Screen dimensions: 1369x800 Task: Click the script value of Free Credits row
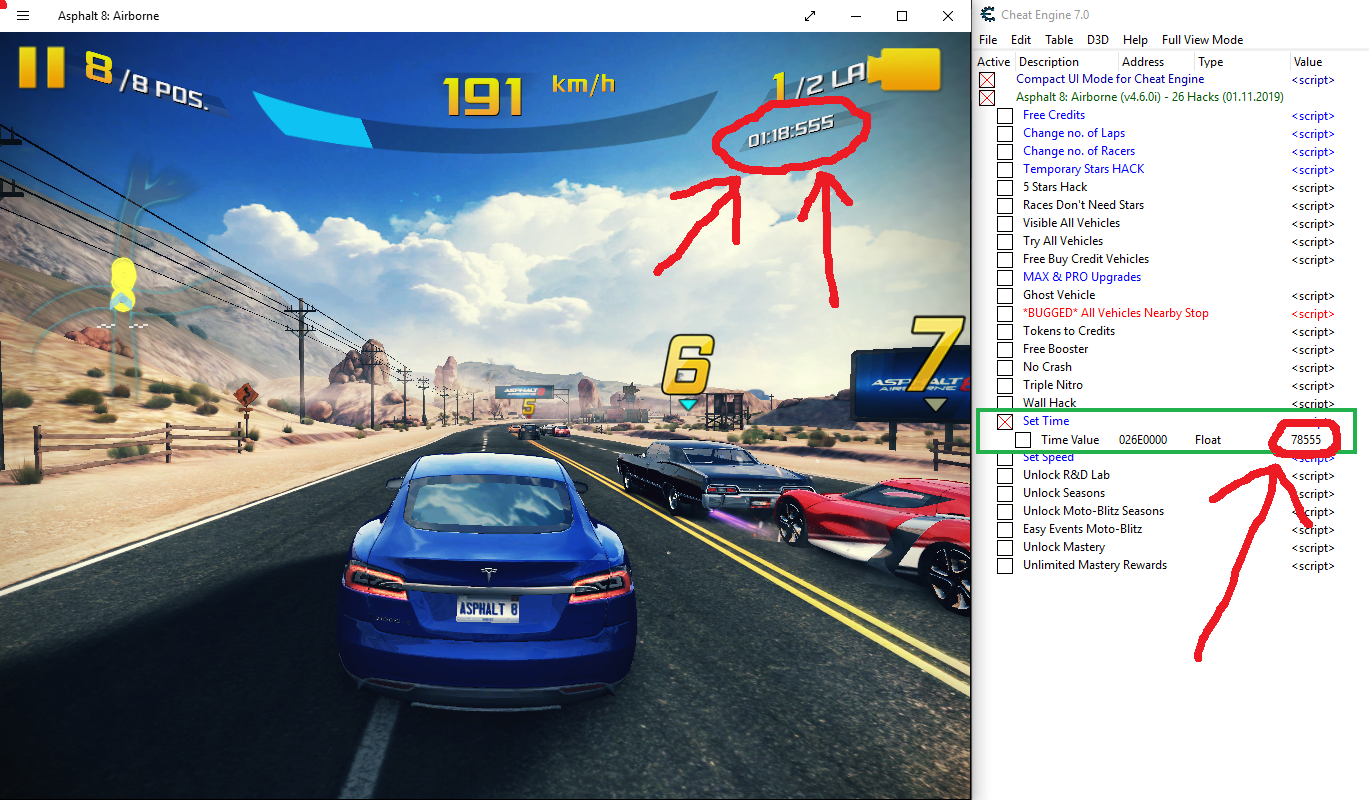tap(1313, 116)
